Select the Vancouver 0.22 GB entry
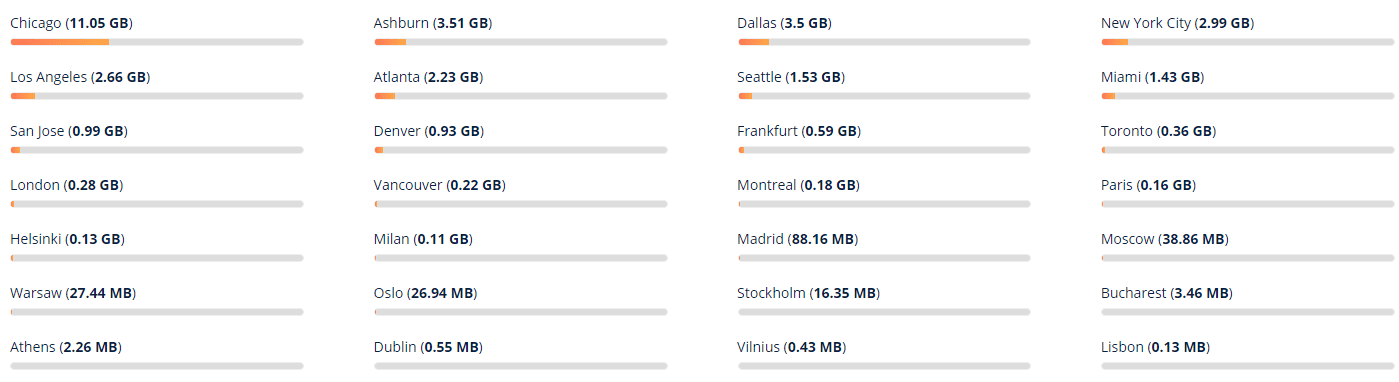Viewport: 1399px width, 382px height. (440, 185)
